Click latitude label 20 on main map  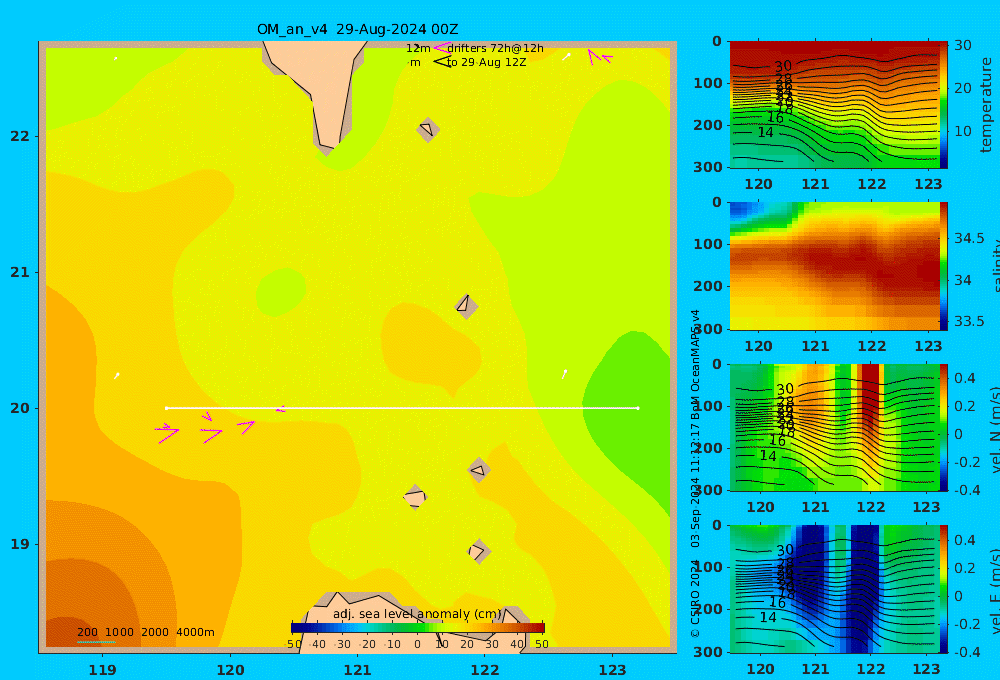tap(20, 408)
